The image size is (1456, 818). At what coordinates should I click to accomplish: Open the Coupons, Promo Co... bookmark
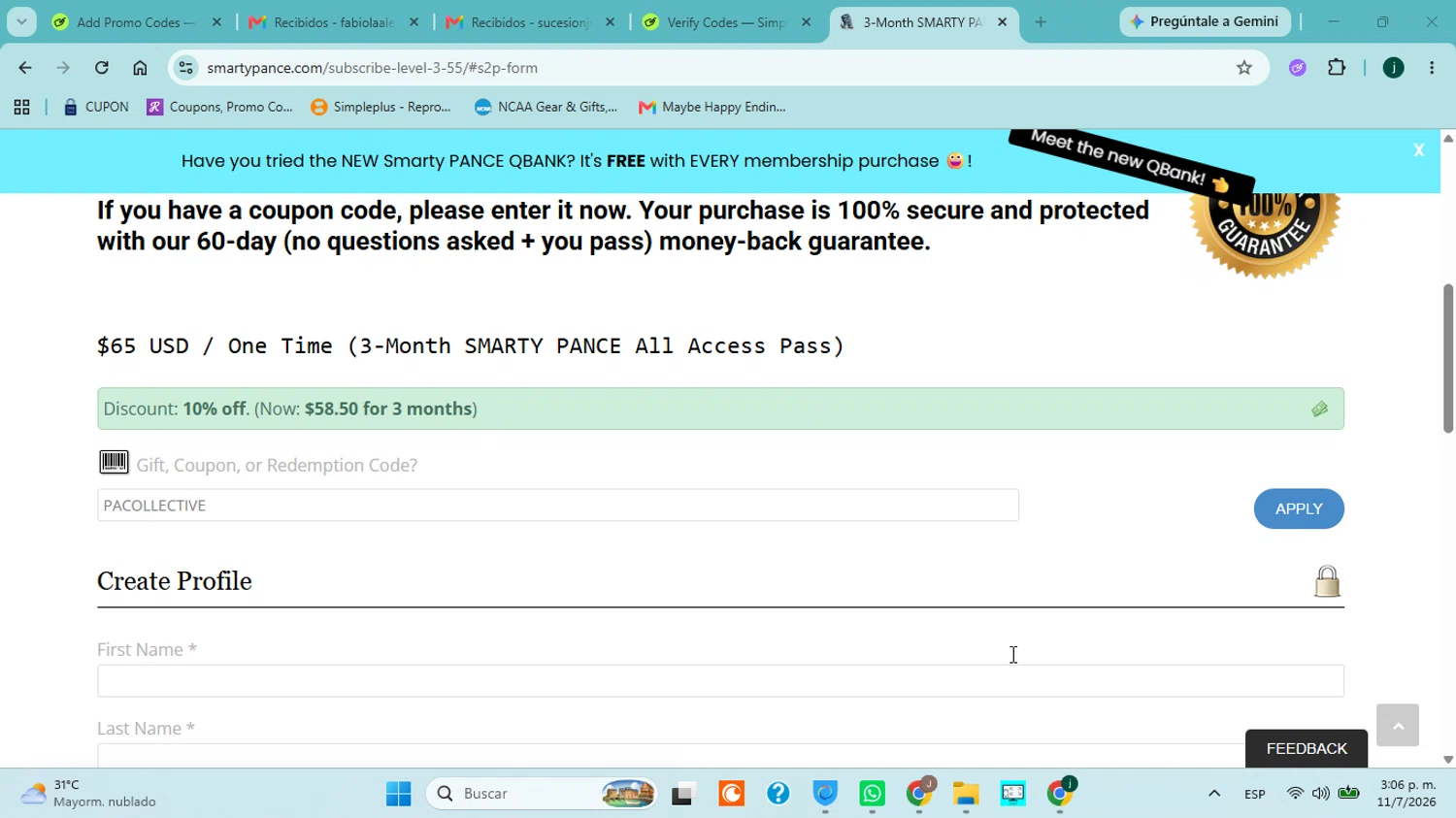tap(220, 107)
